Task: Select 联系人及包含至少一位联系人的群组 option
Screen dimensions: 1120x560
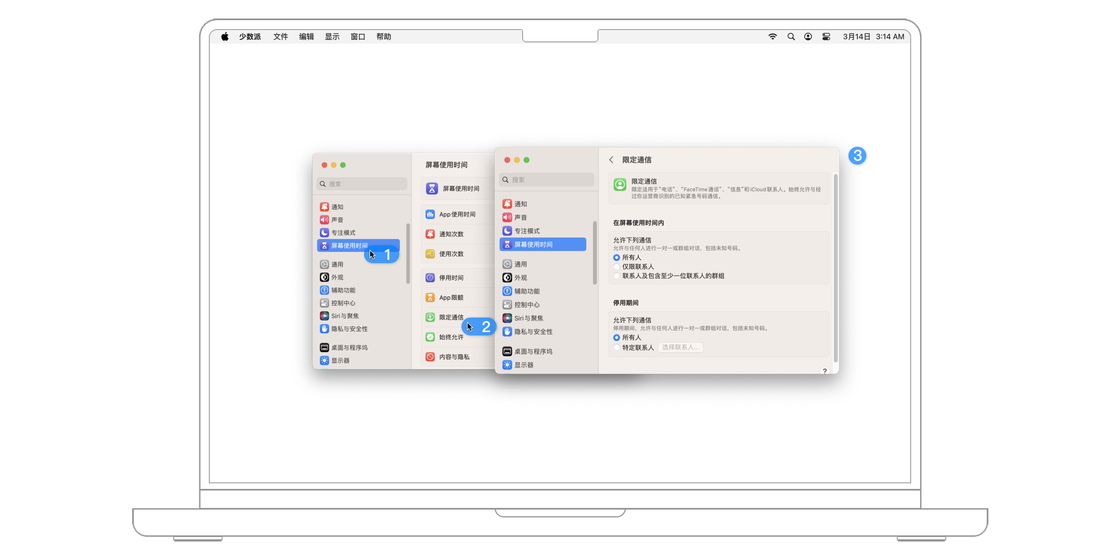Action: [616, 276]
